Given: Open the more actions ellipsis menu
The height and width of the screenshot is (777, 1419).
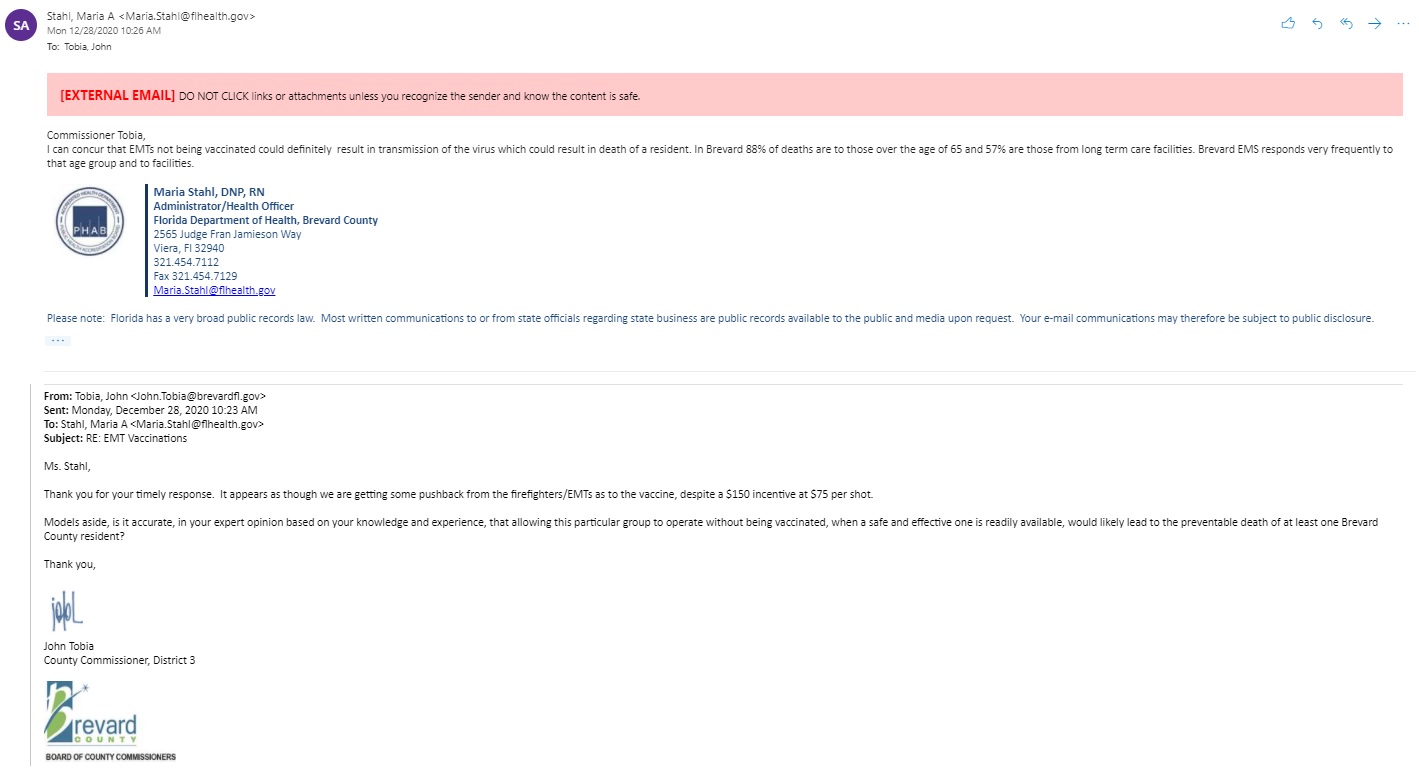Looking at the screenshot, I should click(1403, 23).
